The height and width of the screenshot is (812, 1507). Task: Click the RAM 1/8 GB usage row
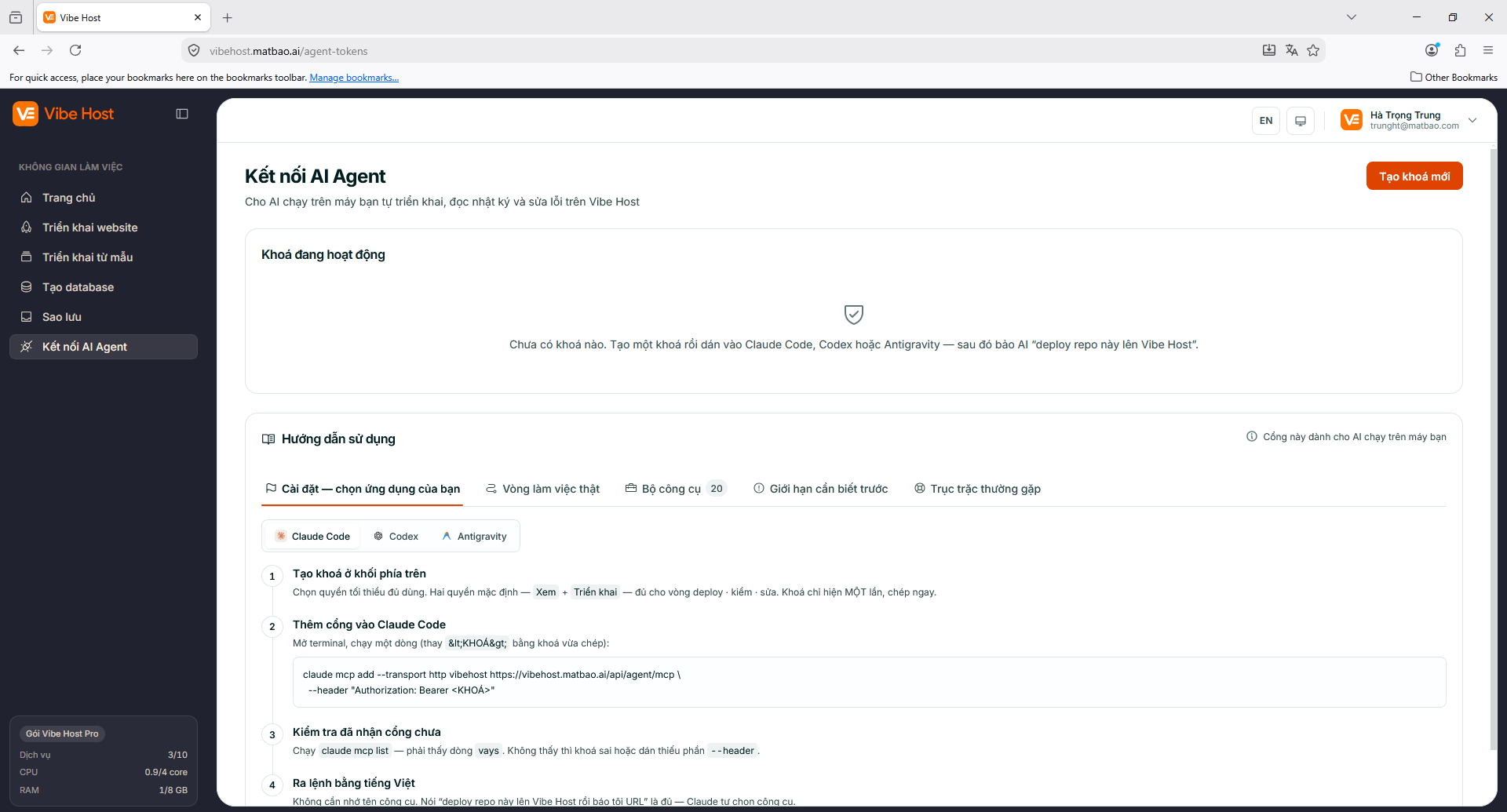coord(104,790)
